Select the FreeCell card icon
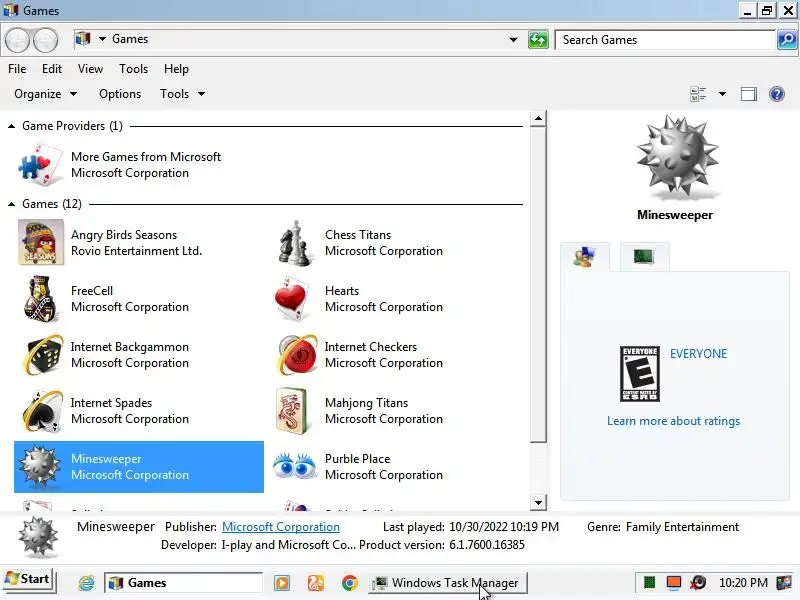Screen dimensions: 800x600 coord(41,298)
